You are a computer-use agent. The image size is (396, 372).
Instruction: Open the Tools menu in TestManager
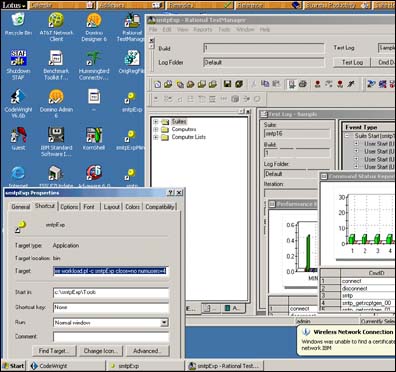[x=224, y=30]
